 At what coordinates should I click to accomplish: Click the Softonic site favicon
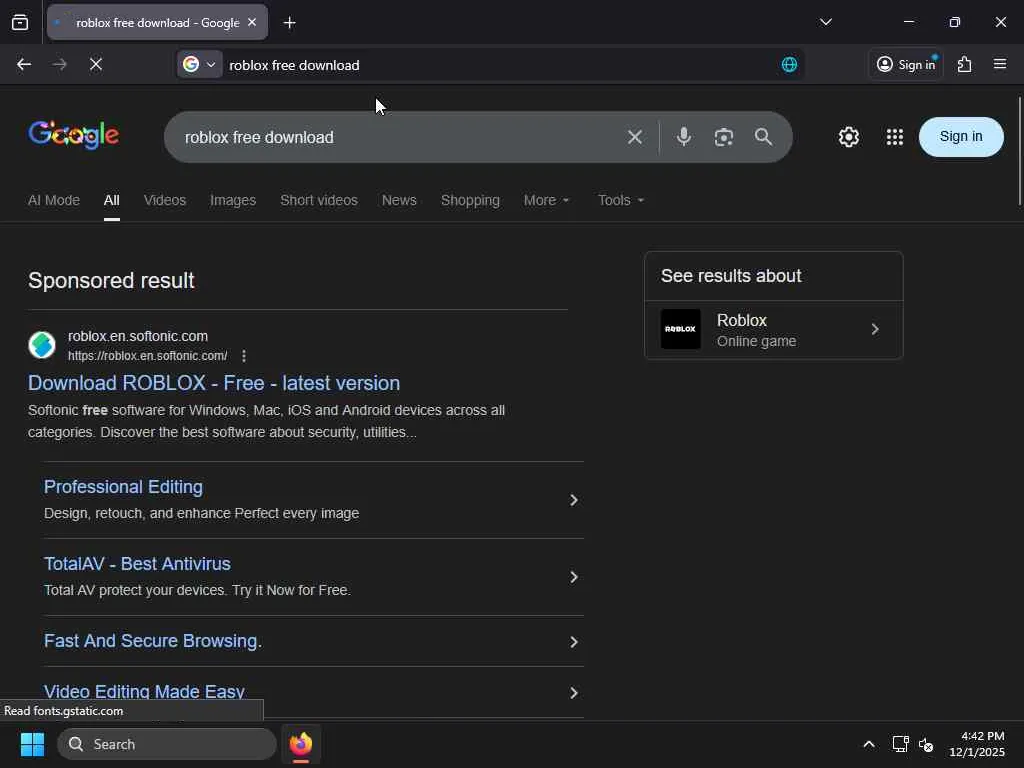click(x=42, y=345)
